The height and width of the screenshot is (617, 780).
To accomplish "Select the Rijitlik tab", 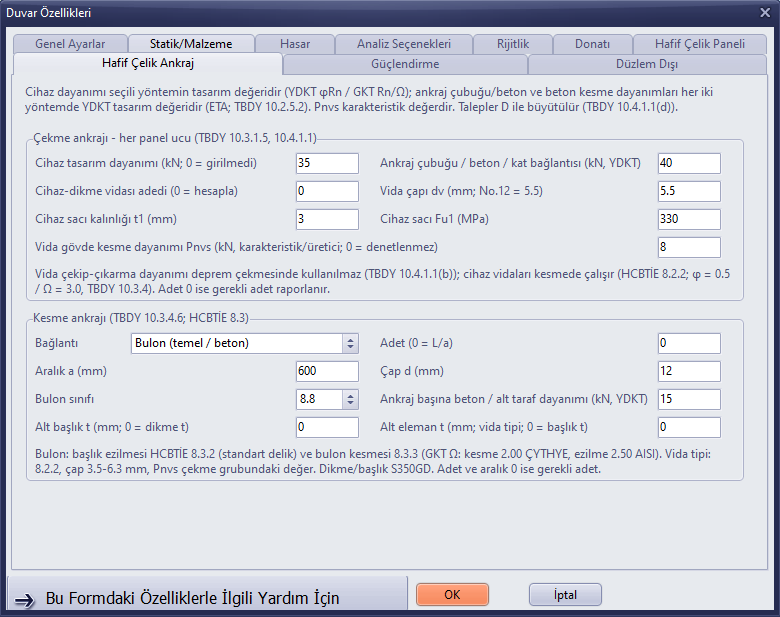I will (x=513, y=44).
